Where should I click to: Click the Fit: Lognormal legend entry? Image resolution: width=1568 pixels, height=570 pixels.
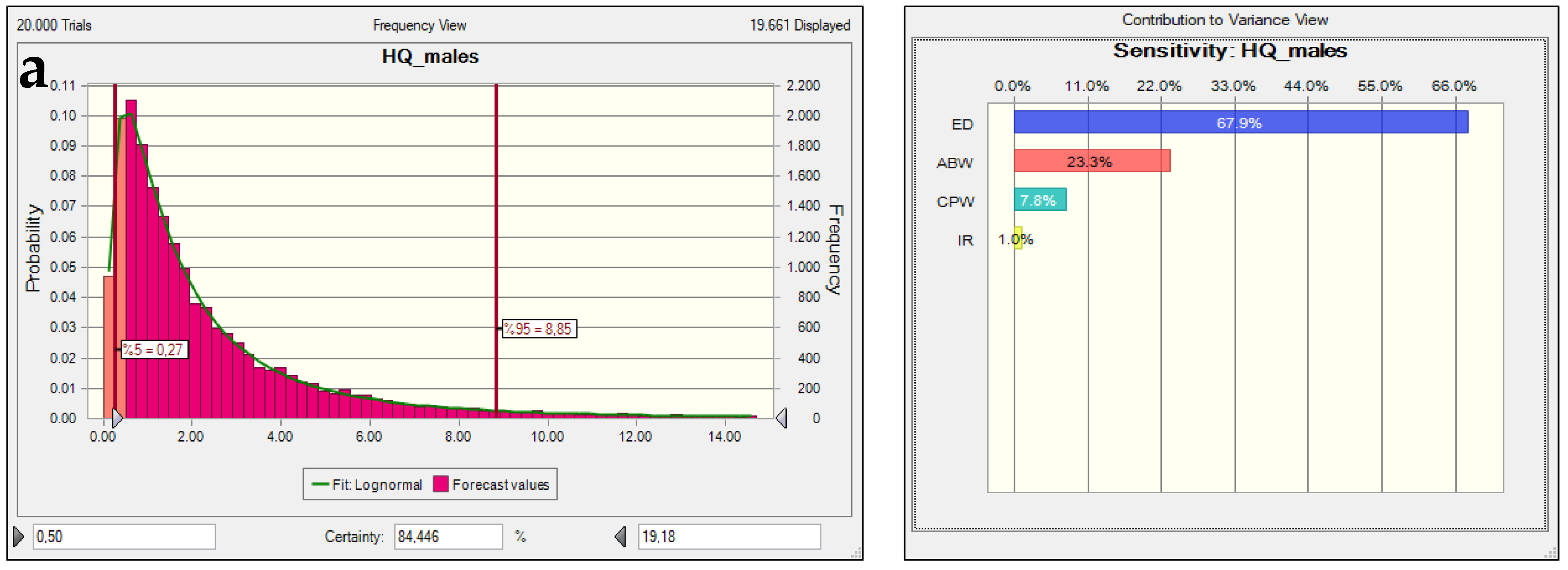(x=367, y=485)
